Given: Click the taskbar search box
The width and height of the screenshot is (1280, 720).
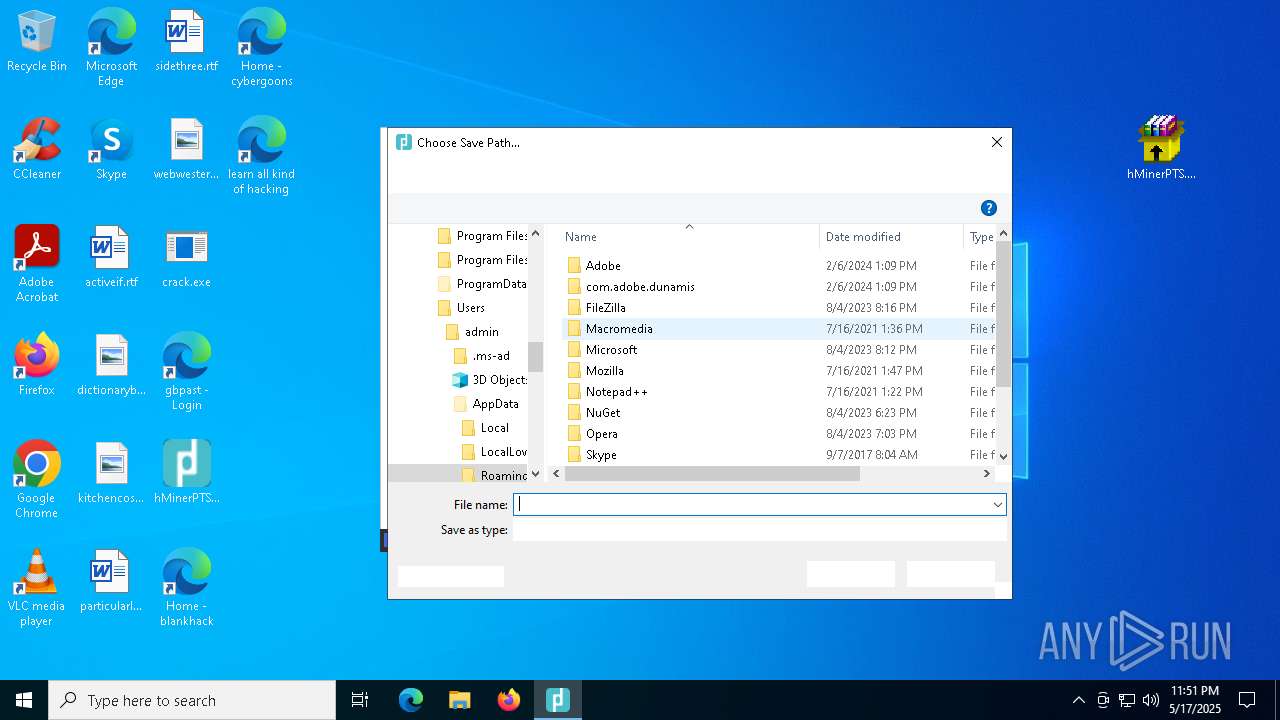Looking at the screenshot, I should click(192, 700).
